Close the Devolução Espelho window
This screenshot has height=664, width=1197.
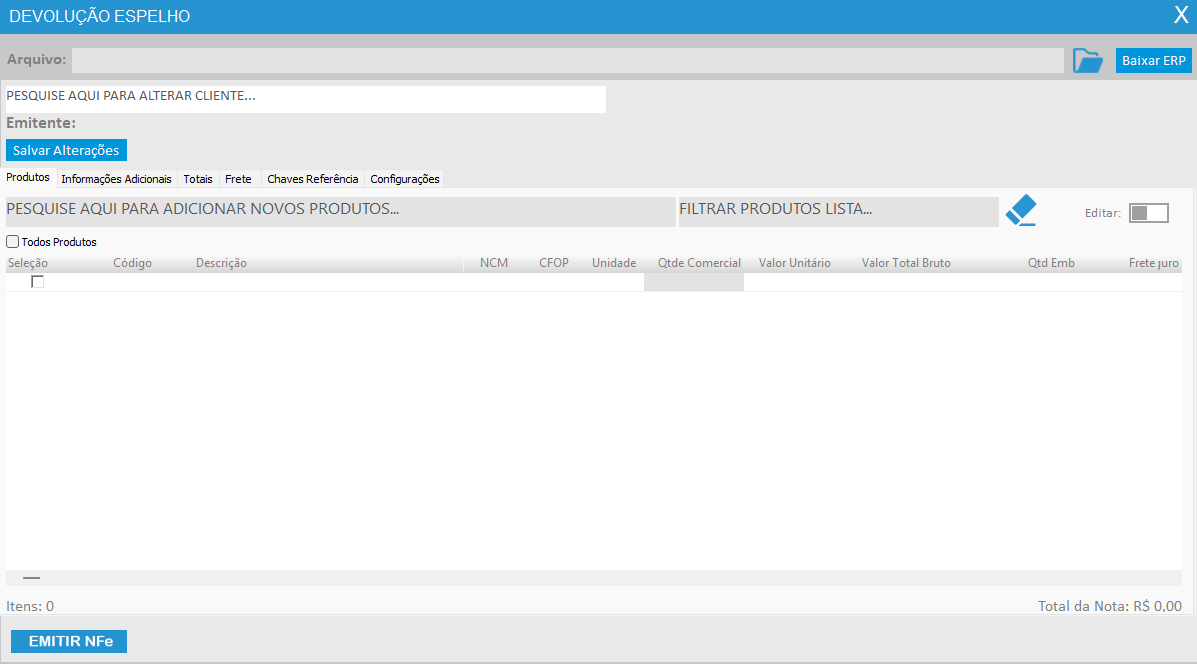[x=1180, y=15]
